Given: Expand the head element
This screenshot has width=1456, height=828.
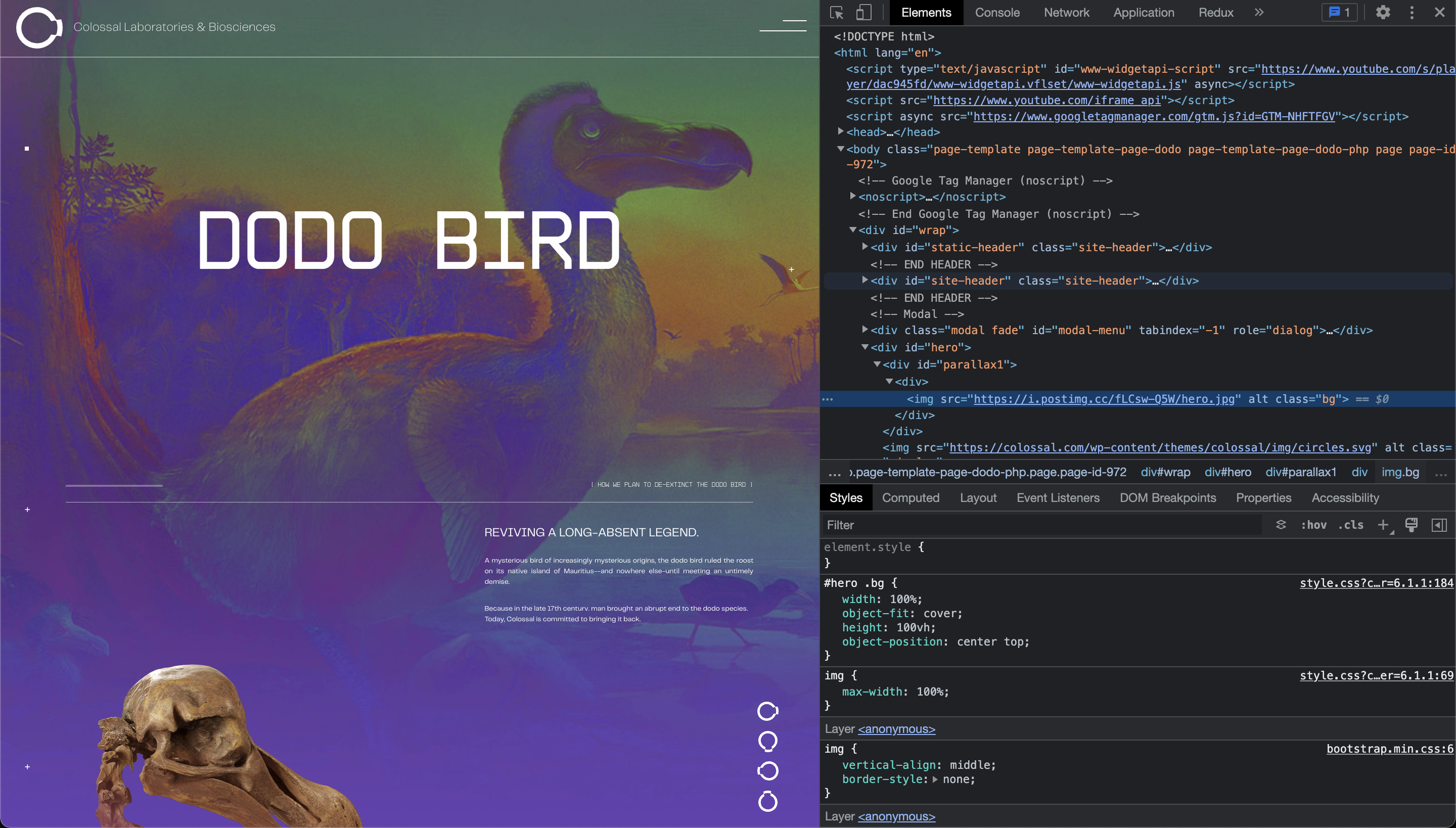Looking at the screenshot, I should pos(841,131).
